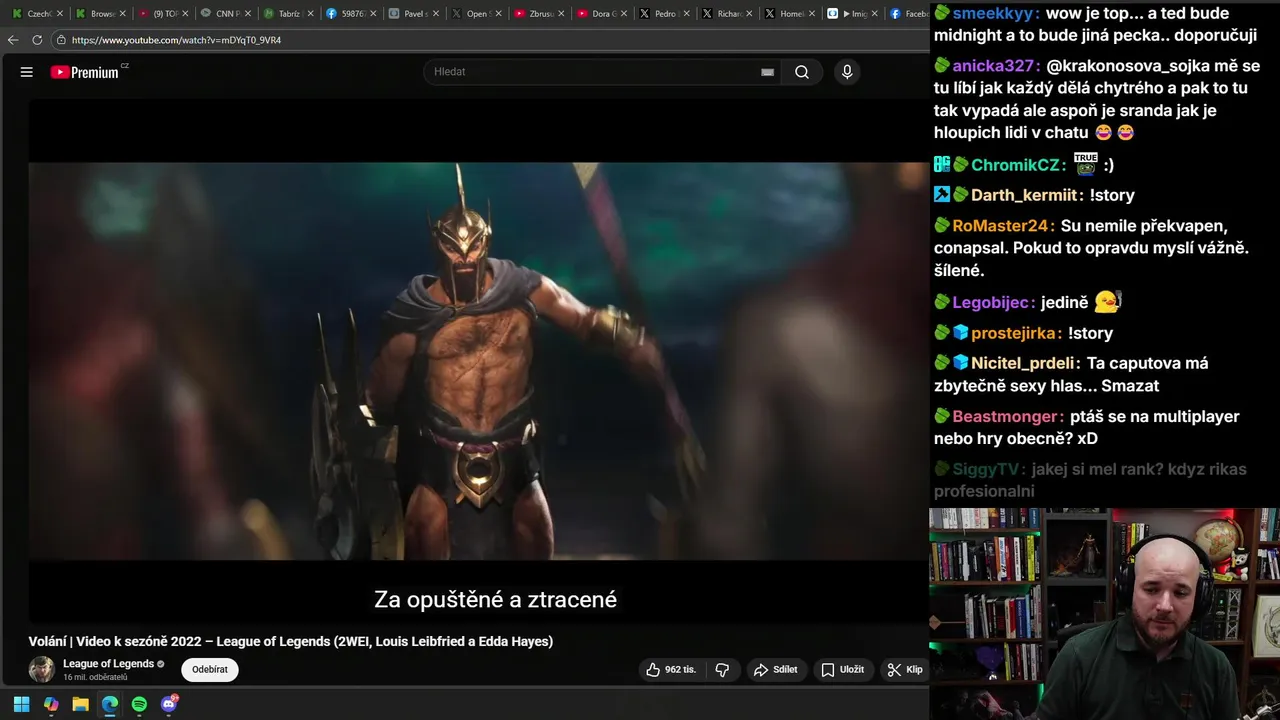Open the League of Legends channel name

click(108, 664)
